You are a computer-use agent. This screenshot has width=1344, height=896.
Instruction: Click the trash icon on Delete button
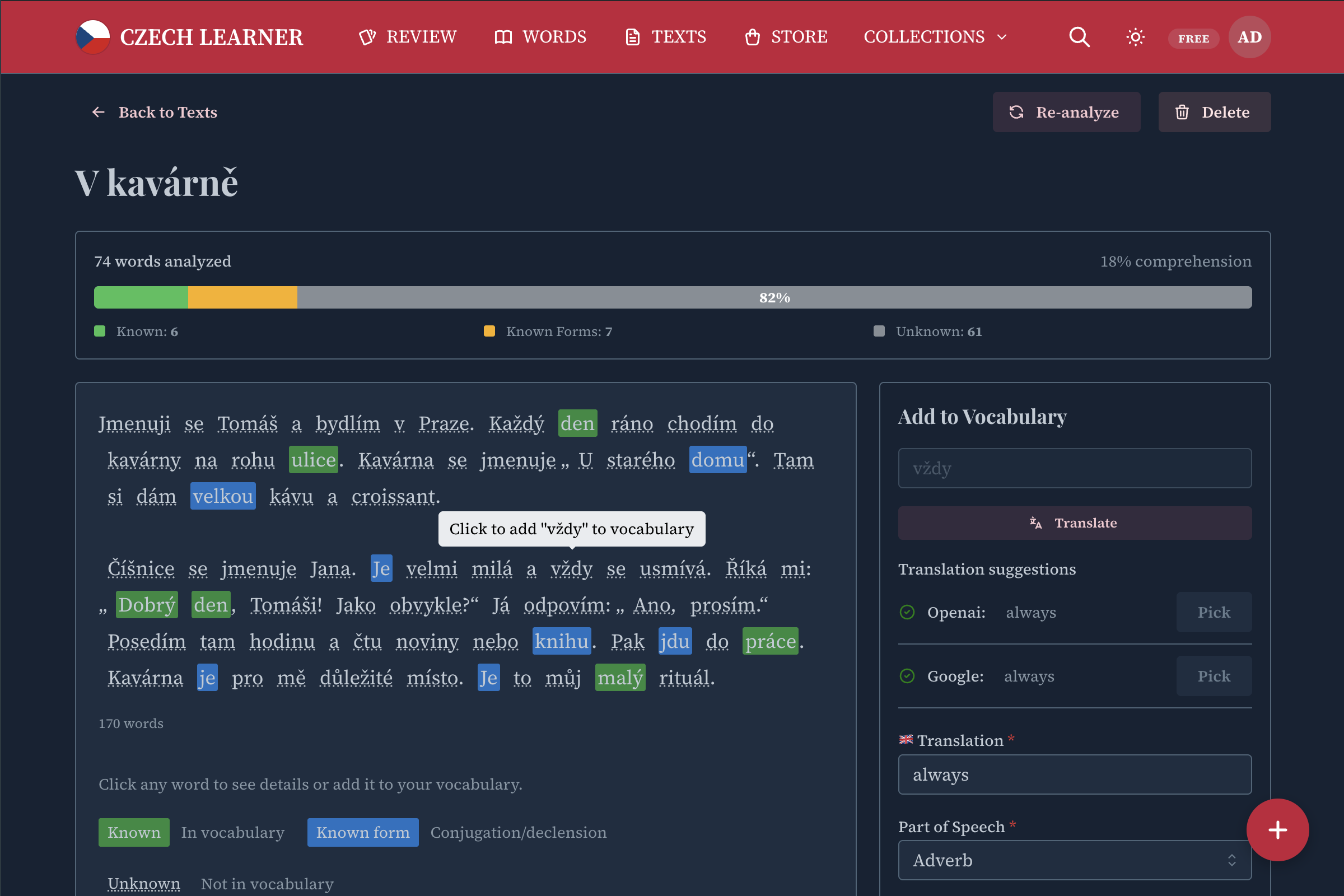click(1182, 112)
